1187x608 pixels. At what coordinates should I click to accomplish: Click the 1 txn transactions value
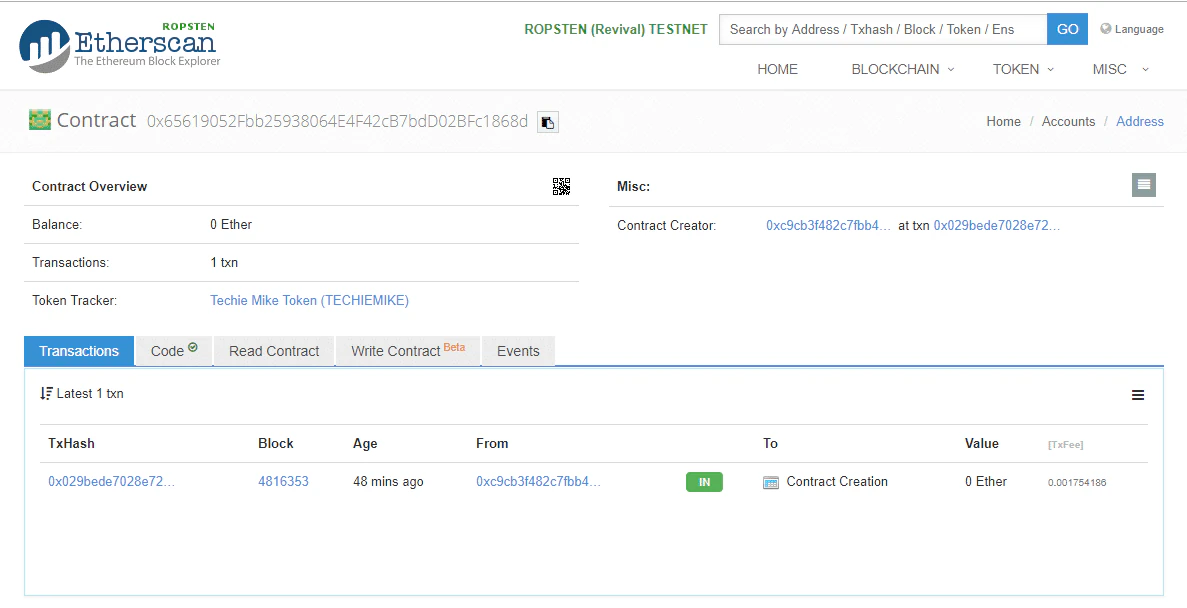pyautogui.click(x=224, y=263)
